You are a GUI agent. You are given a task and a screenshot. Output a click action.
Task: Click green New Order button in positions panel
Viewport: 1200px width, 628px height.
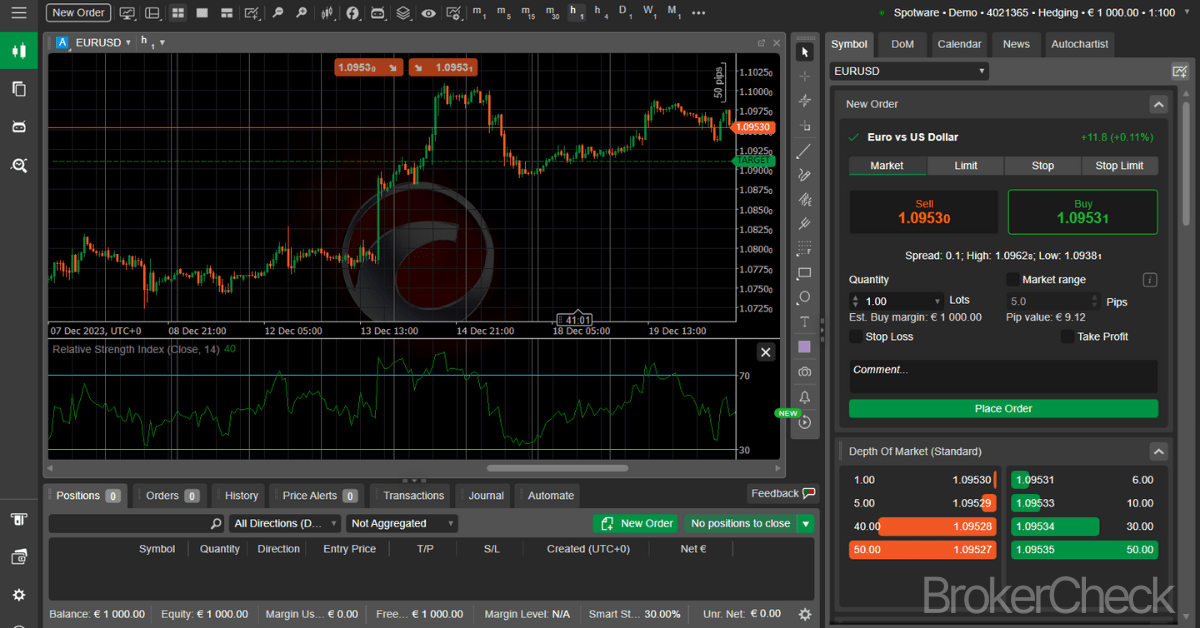pos(636,523)
